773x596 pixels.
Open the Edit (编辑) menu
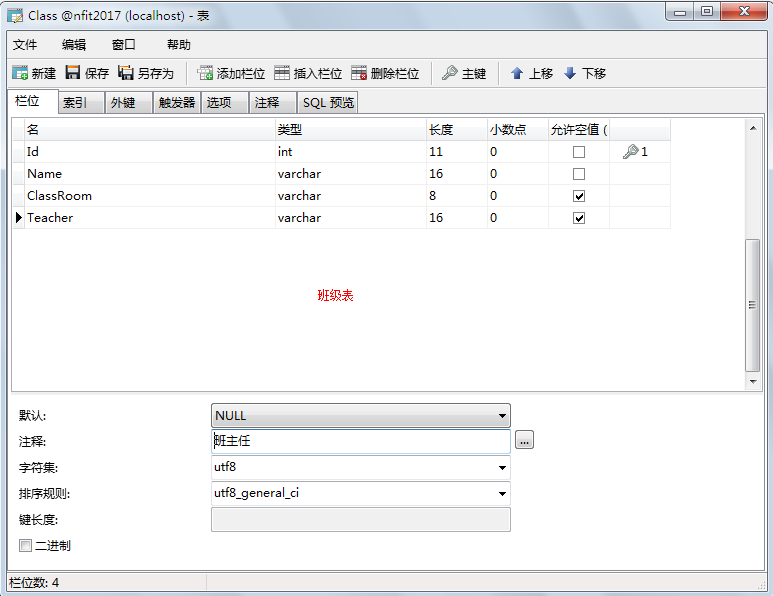click(74, 45)
